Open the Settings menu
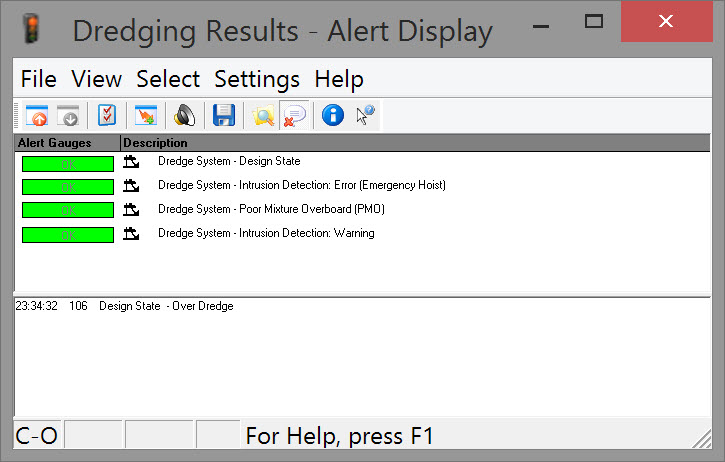This screenshot has width=725, height=462. tap(257, 79)
